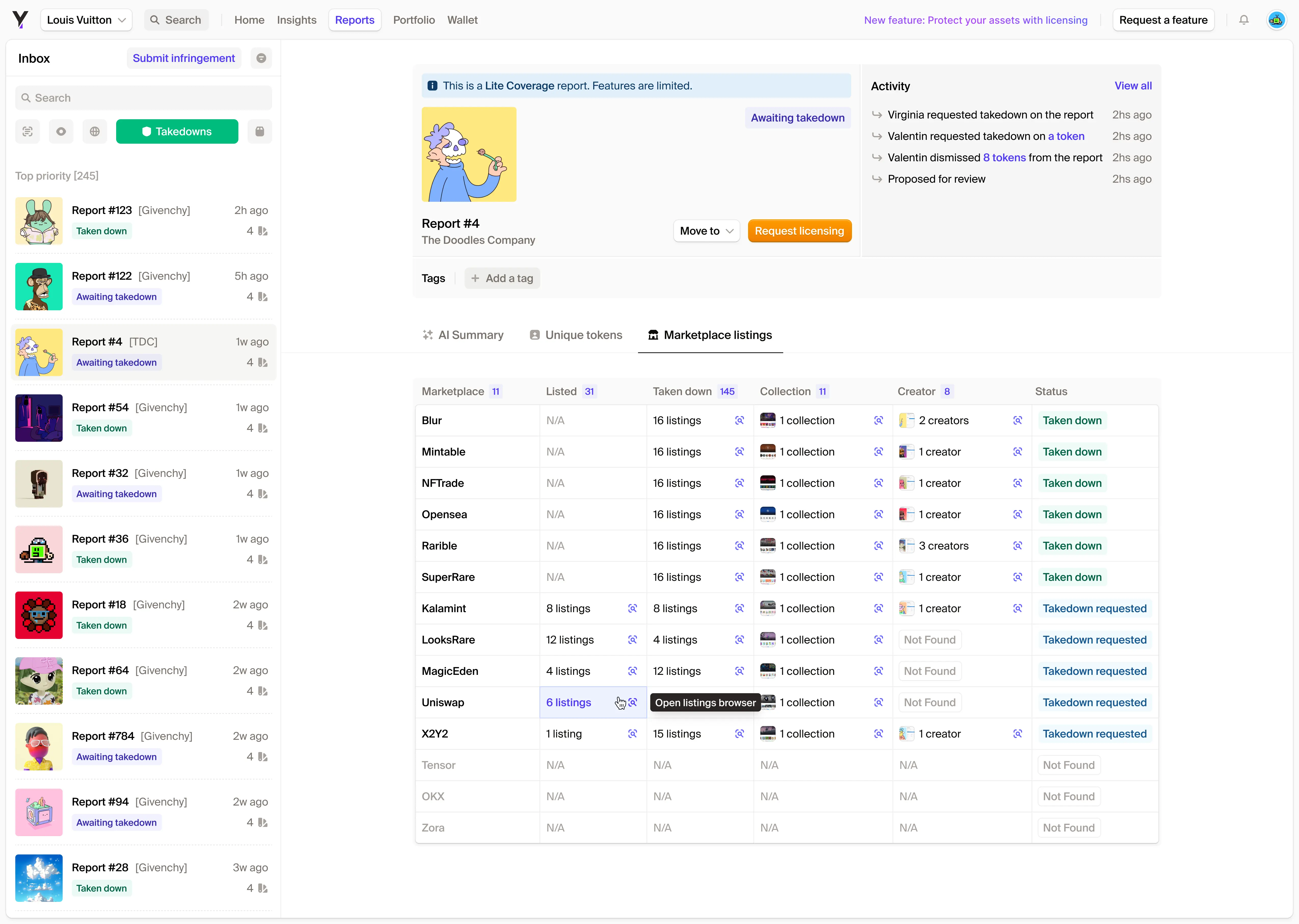Open Blur taken down listings browser icon
The width and height of the screenshot is (1299, 924).
click(739, 420)
